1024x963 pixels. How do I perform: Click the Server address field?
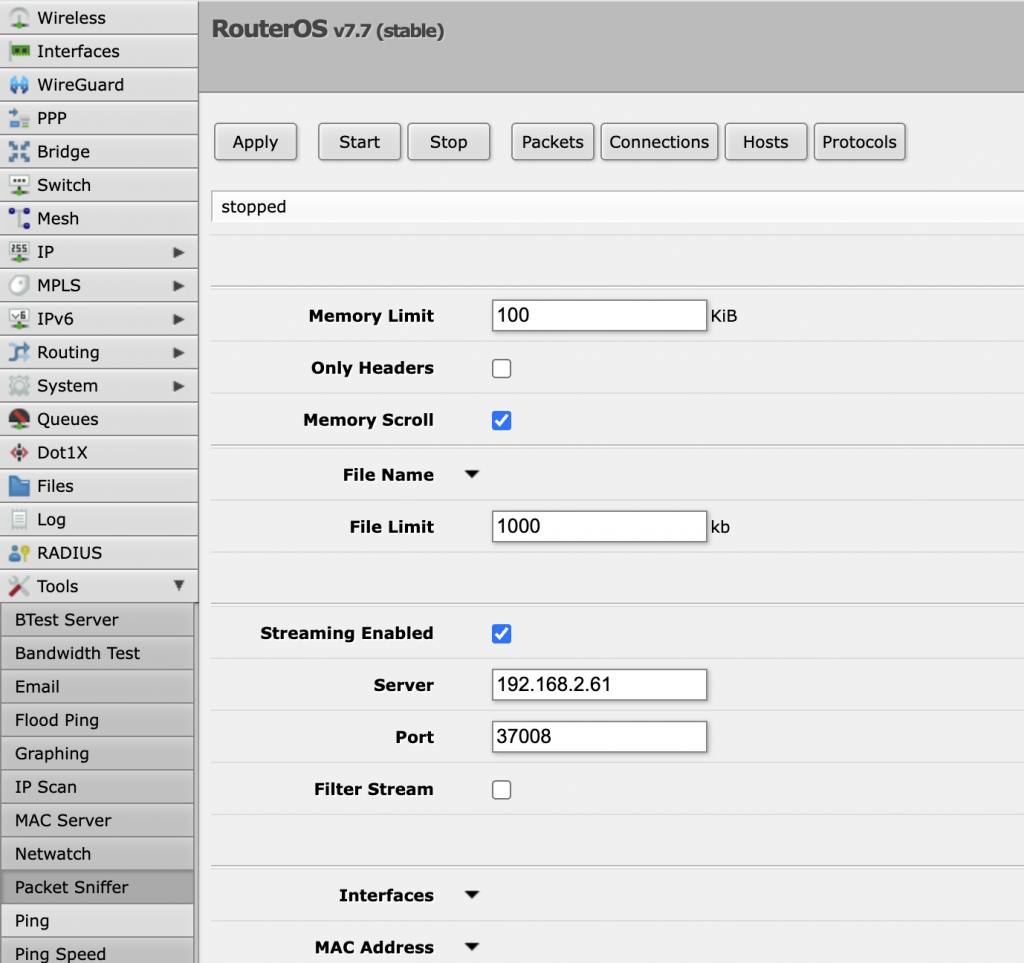tap(599, 685)
